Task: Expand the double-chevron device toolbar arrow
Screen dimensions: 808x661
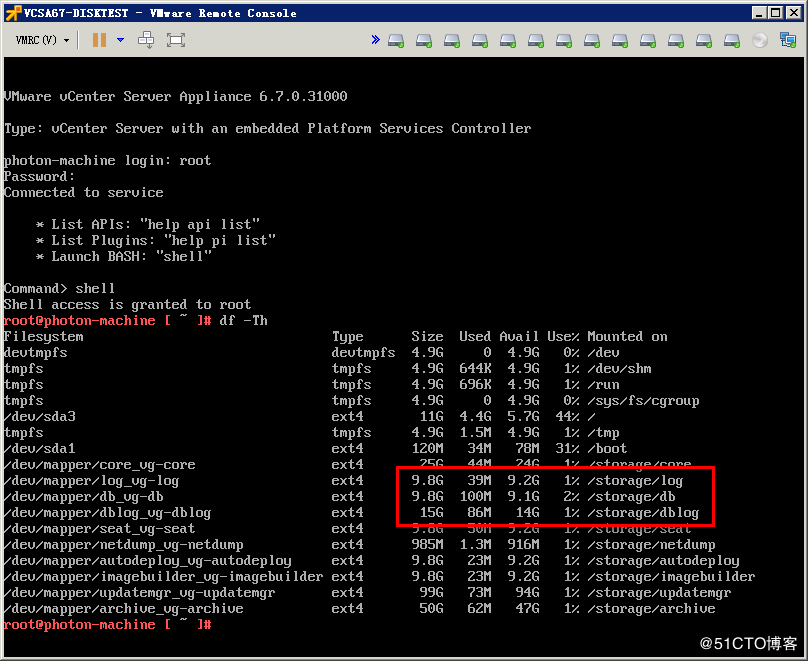Action: (375, 40)
